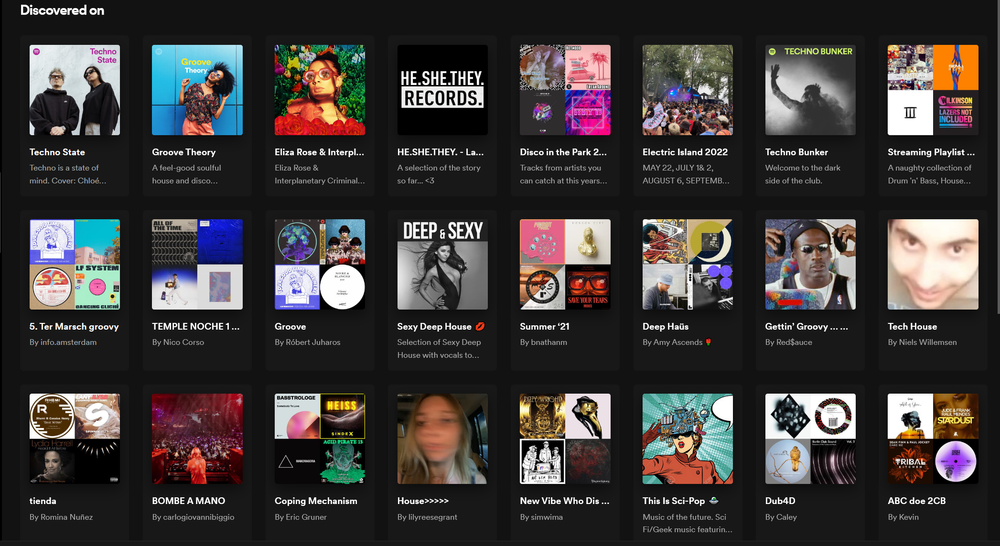Click the 'By Niels Willemsen' text
Image resolution: width=1000 pixels, height=546 pixels.
(922, 343)
